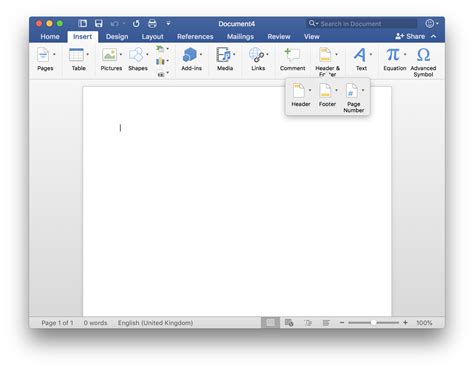Go to the References tab

pos(195,37)
